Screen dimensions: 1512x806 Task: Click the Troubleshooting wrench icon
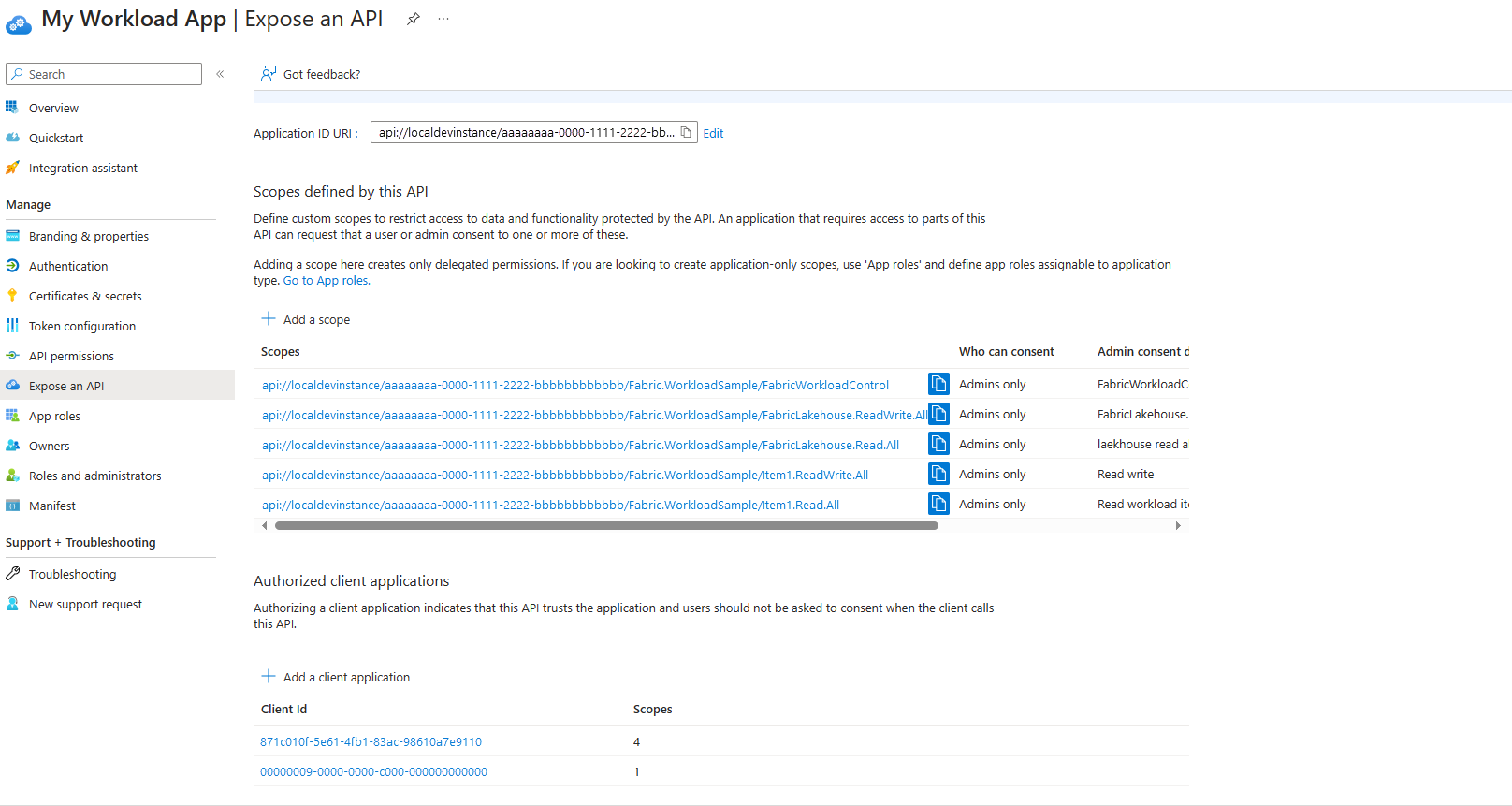pyautogui.click(x=12, y=573)
